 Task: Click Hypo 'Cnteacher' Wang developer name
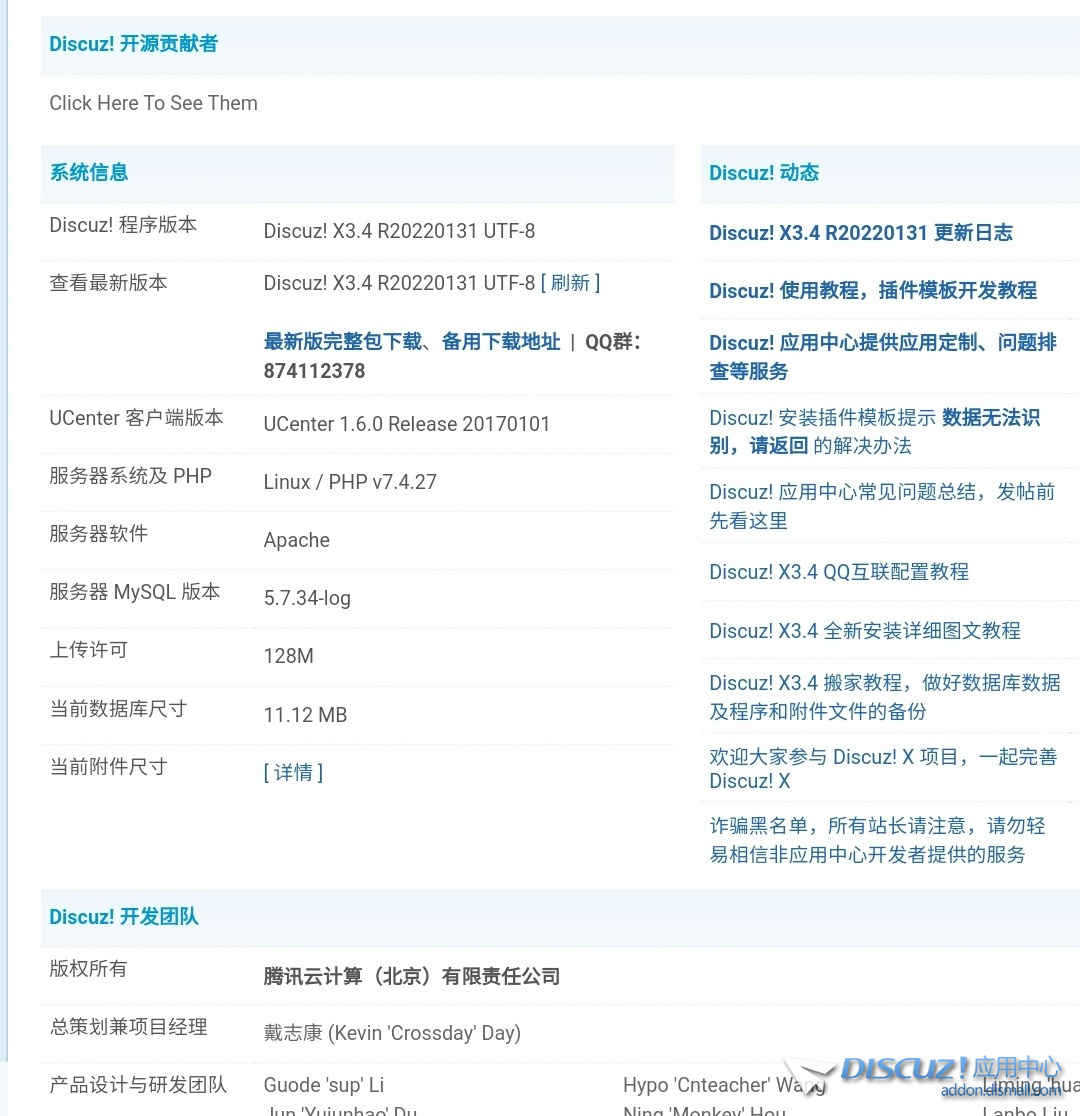[724, 1085]
